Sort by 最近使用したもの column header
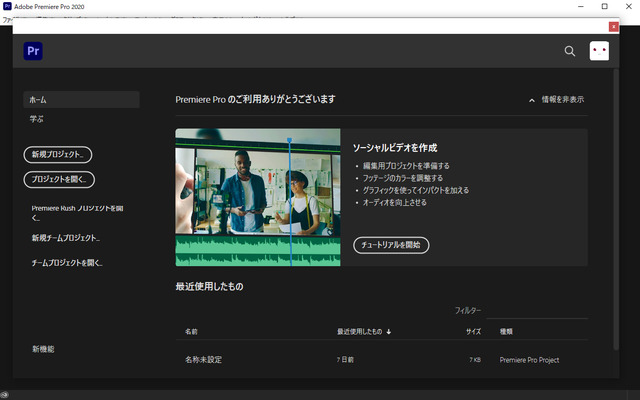This screenshot has width=640, height=400. pos(364,331)
